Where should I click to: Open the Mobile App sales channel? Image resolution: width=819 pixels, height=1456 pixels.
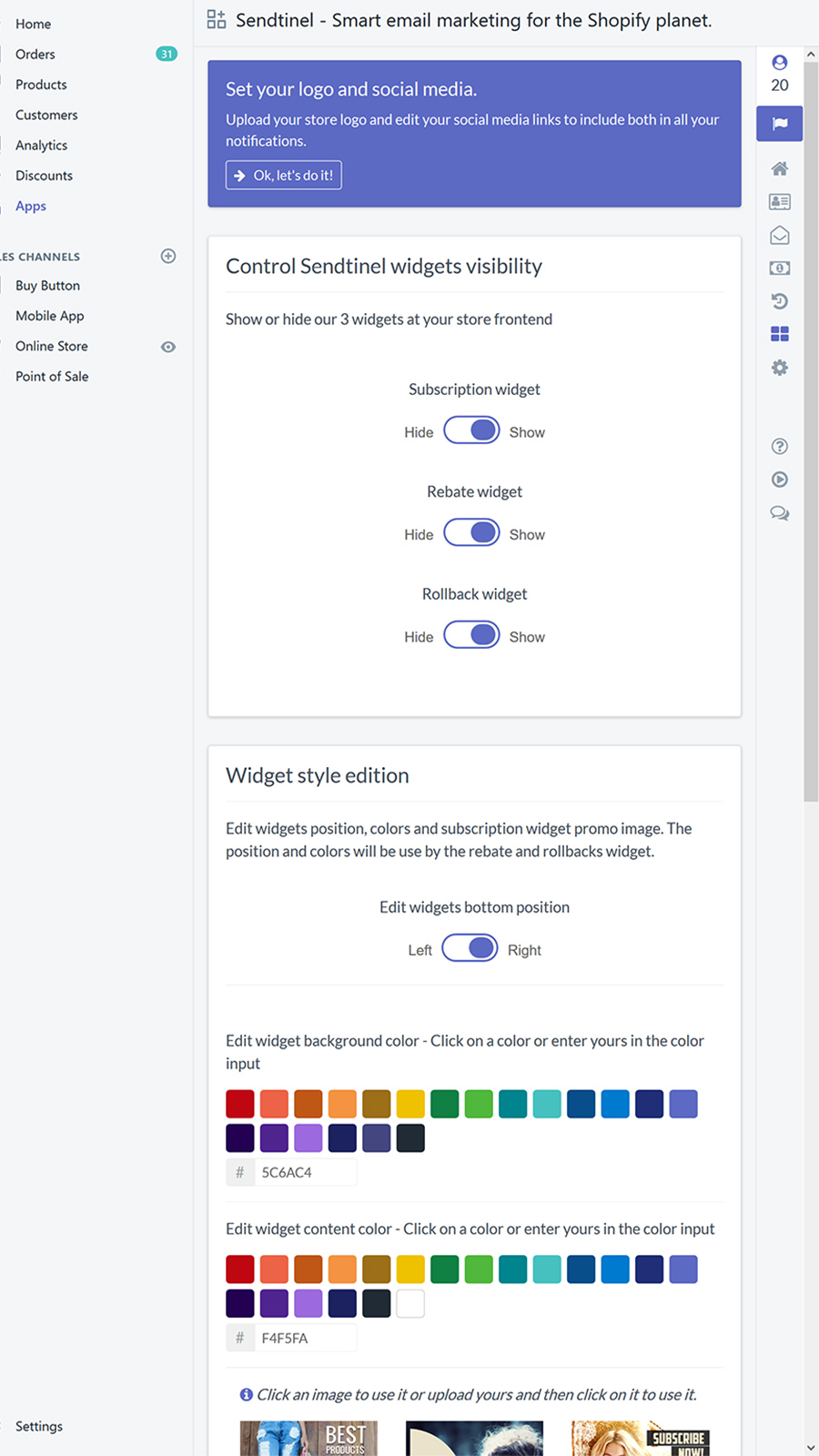(49, 316)
